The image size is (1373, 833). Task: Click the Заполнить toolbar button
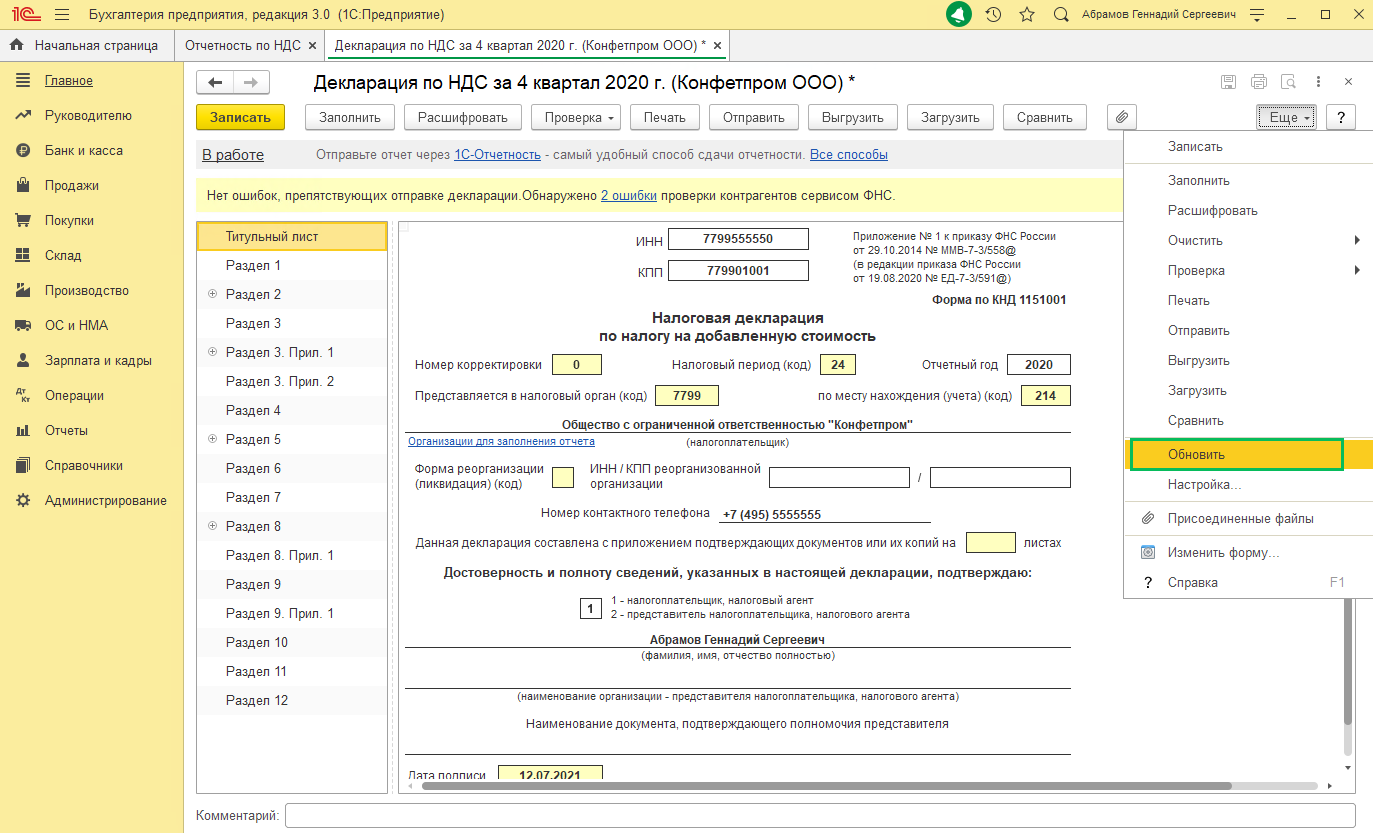350,117
